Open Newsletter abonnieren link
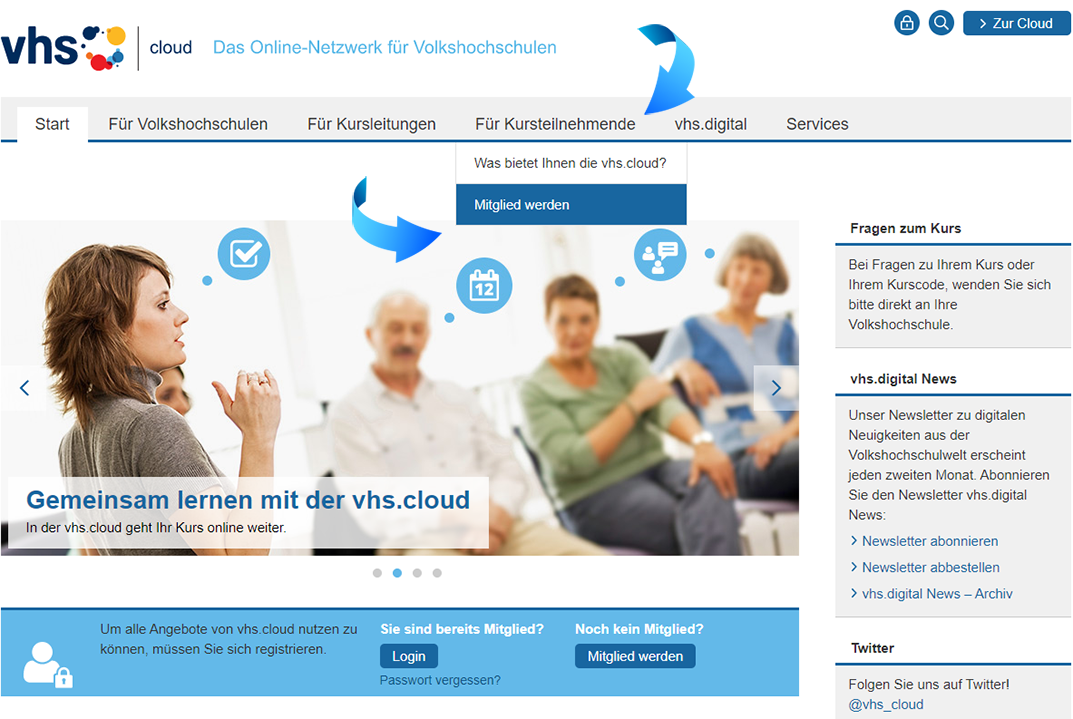Image resolution: width=1073 pixels, height=719 pixels. click(929, 541)
